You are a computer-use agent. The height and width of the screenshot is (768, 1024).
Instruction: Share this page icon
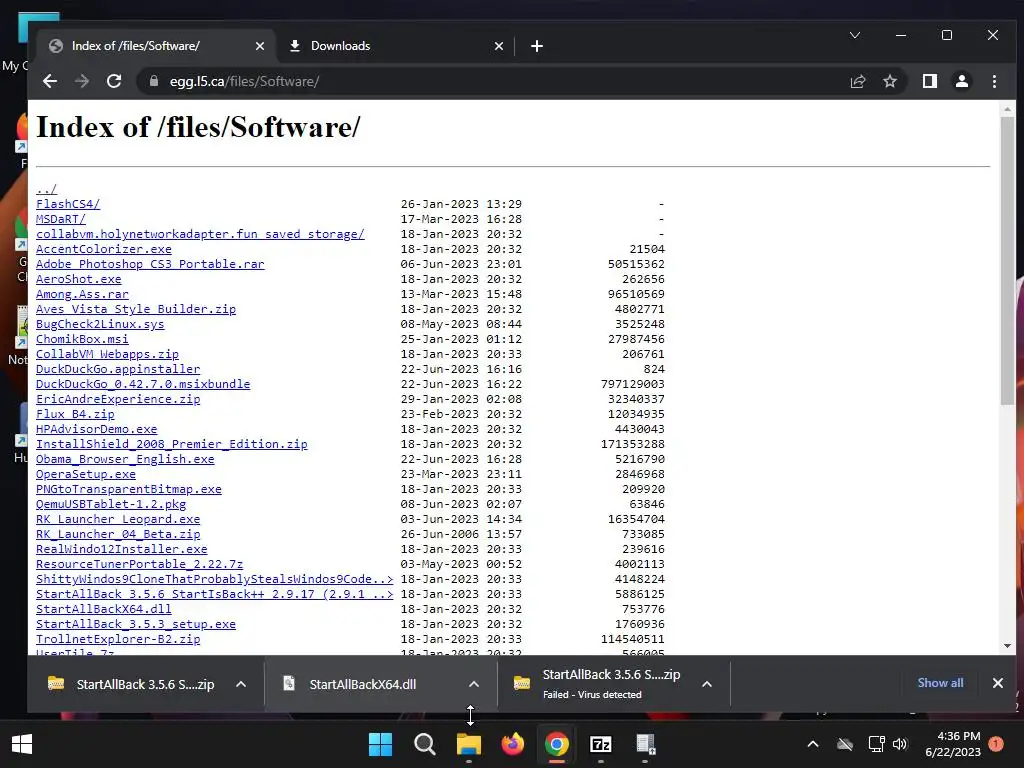point(857,81)
